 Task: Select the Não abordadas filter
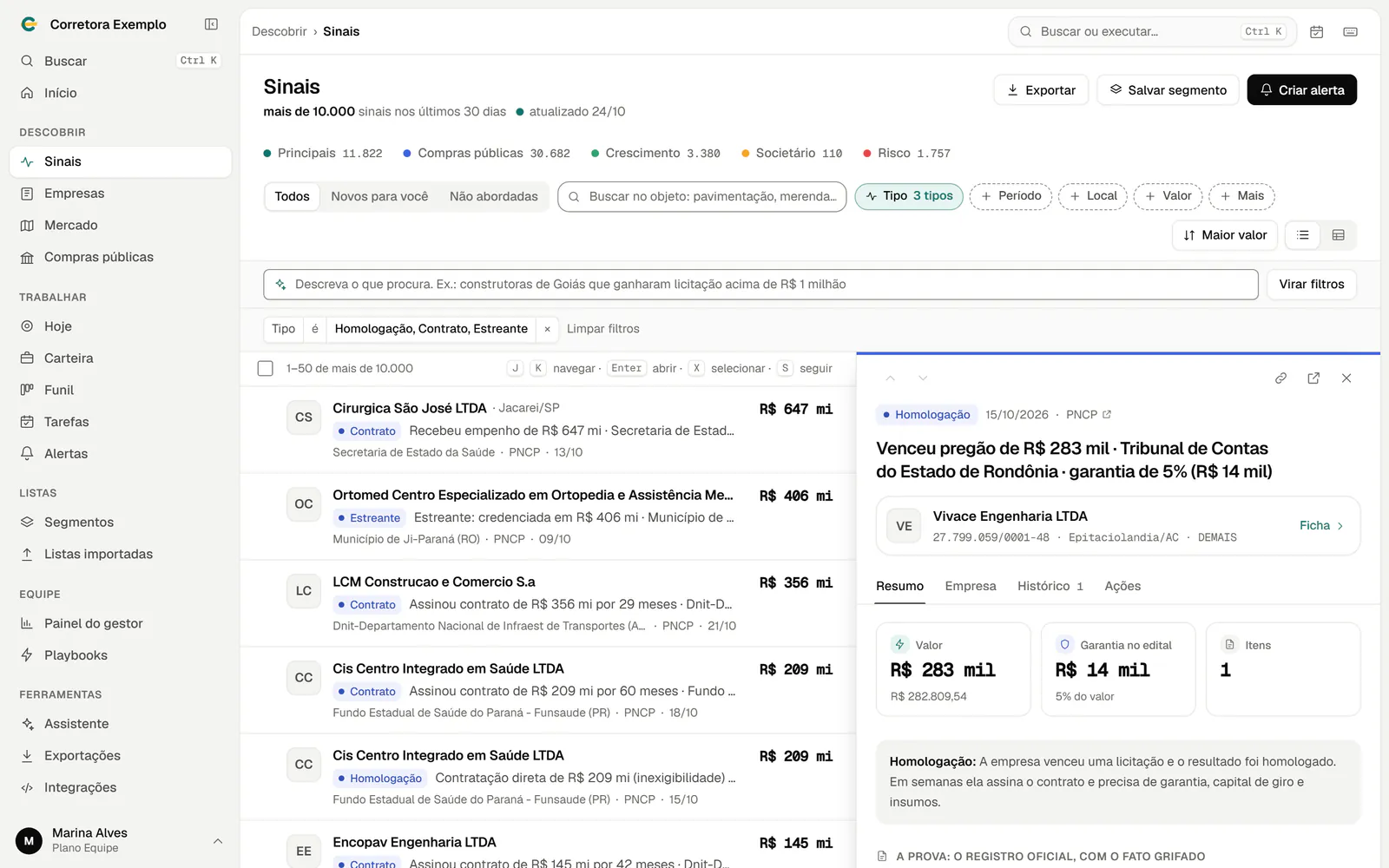point(493,197)
